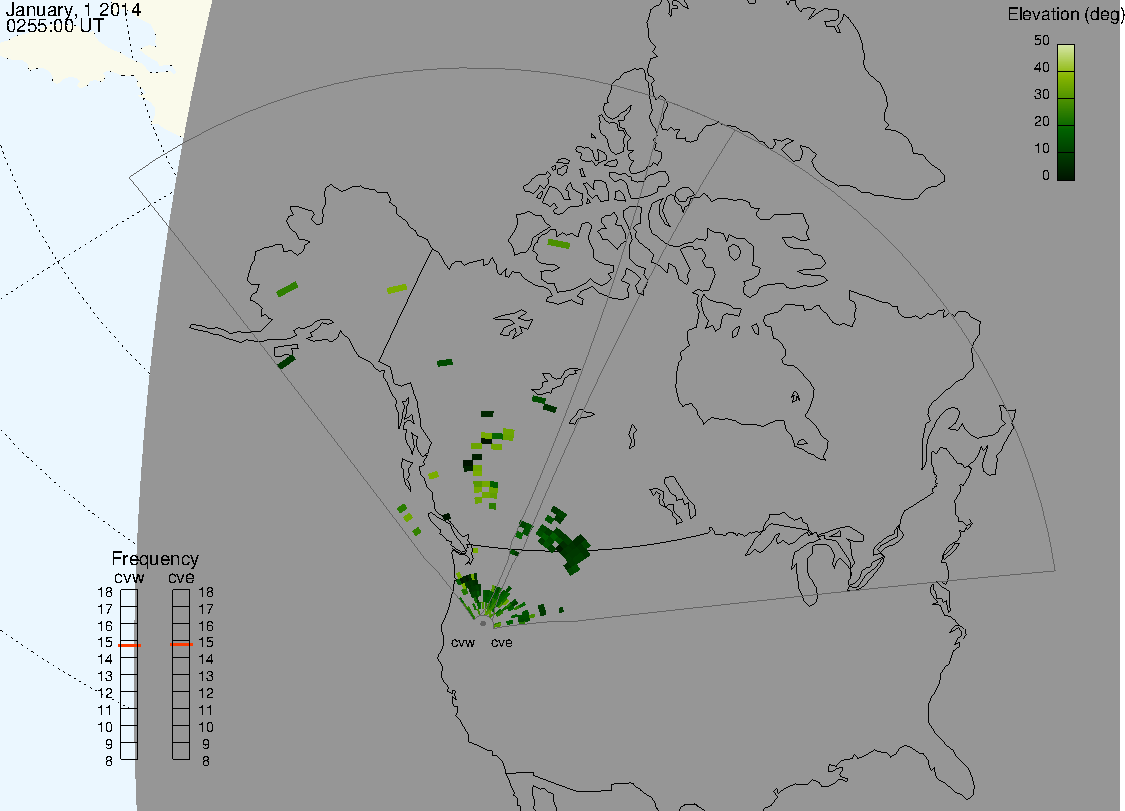Click elevation legend value 10

(1042, 149)
